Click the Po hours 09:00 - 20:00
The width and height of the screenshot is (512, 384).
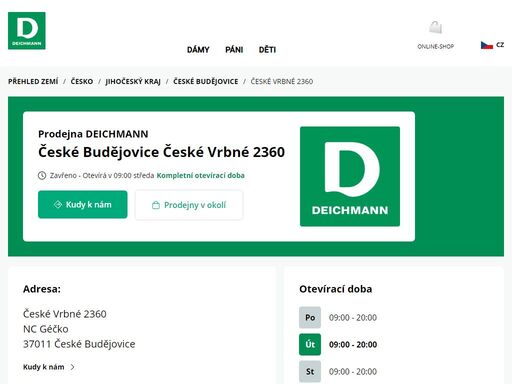353,317
